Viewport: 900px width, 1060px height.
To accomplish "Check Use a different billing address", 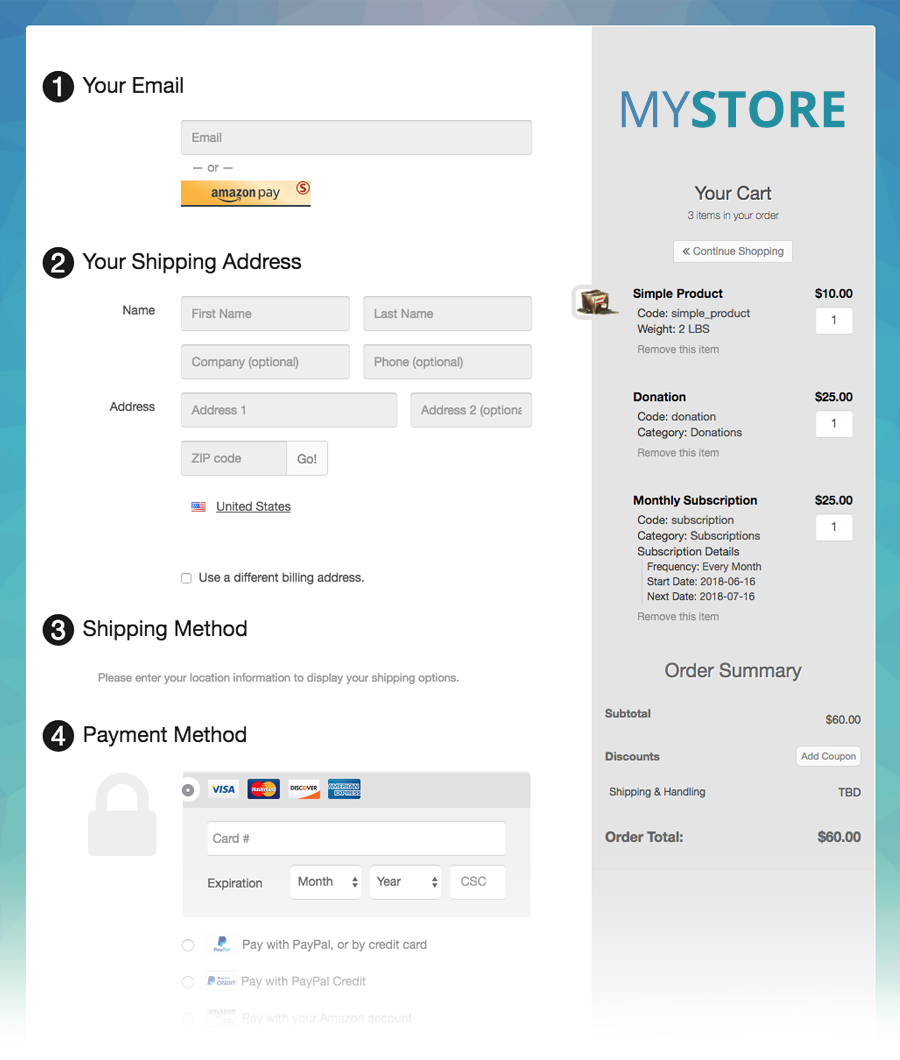I will (187, 578).
